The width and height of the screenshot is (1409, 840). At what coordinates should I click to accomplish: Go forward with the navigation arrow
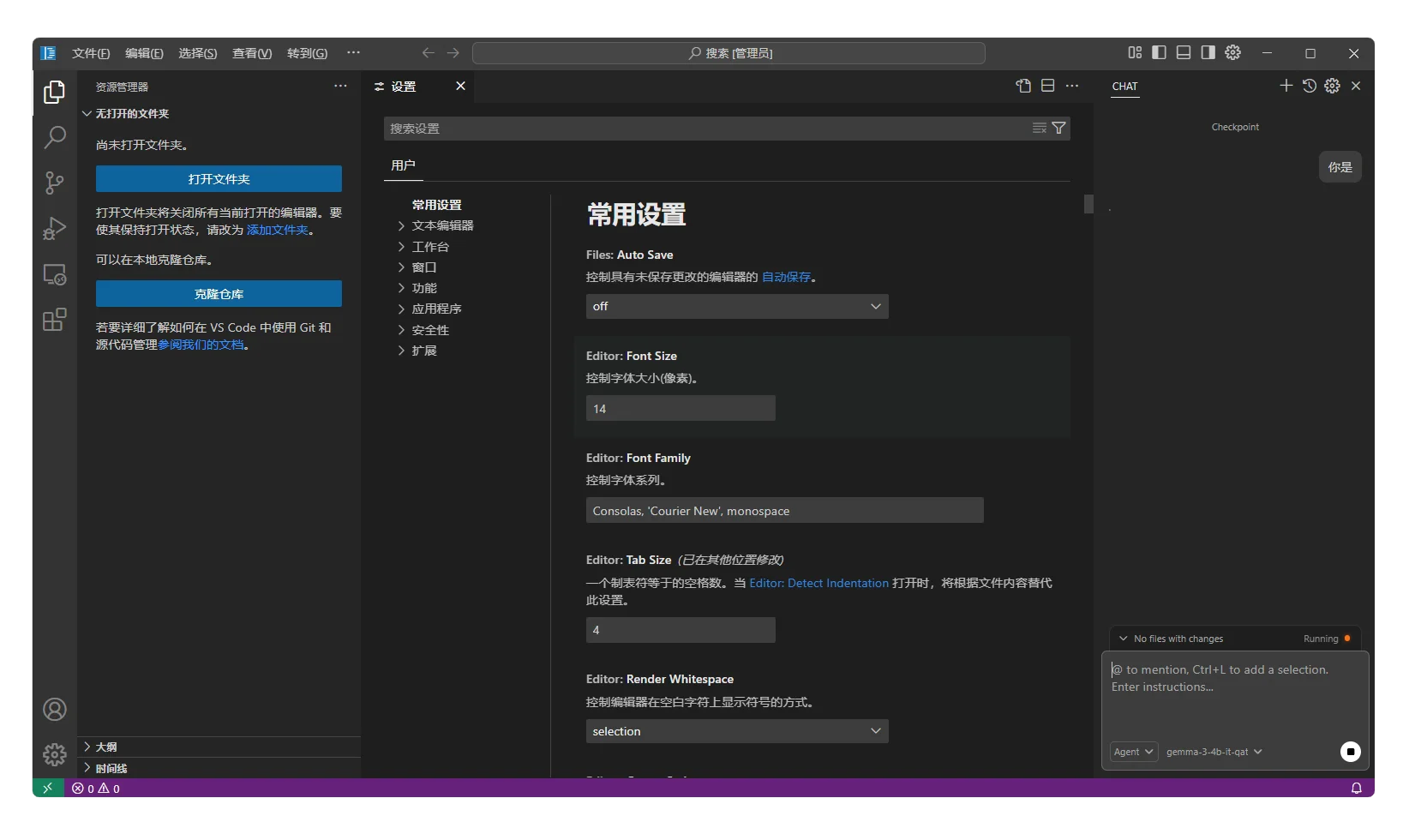pyautogui.click(x=453, y=53)
